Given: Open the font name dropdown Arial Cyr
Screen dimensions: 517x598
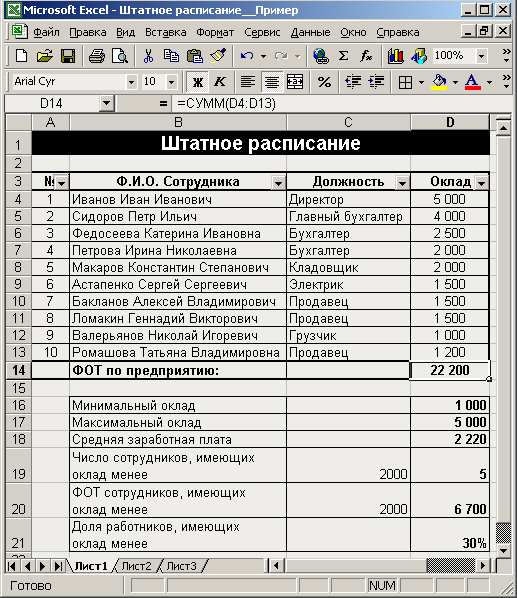Looking at the screenshot, I should [x=131, y=82].
